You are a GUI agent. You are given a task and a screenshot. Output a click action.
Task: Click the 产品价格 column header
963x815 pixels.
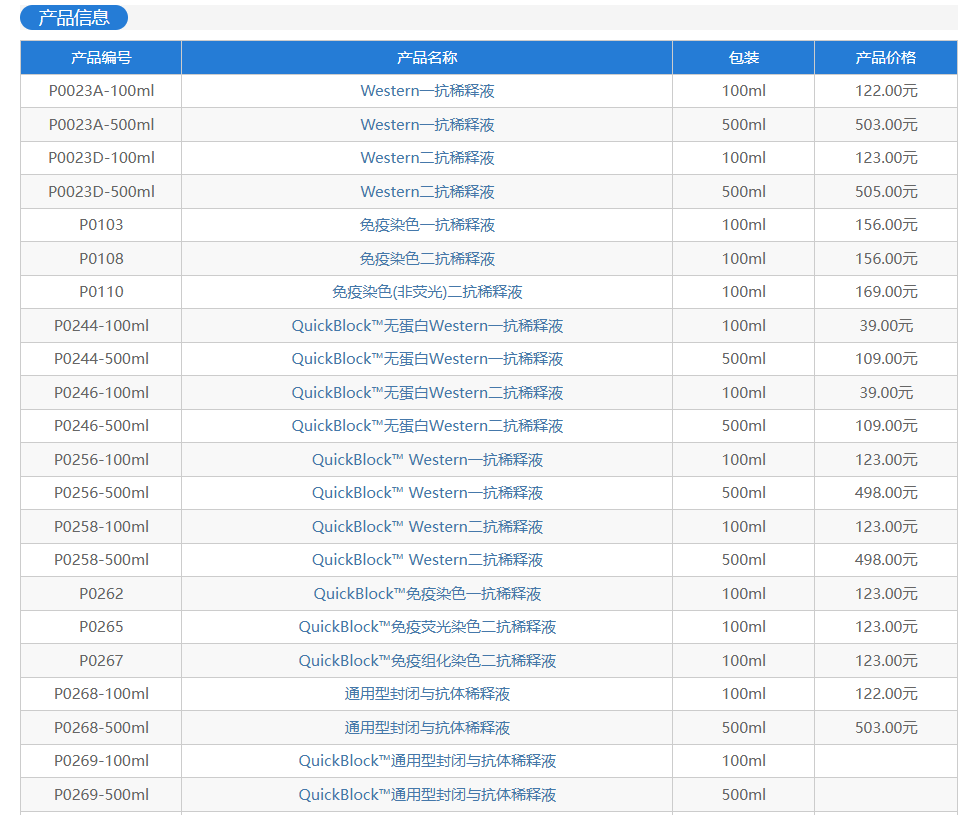pyautogui.click(x=885, y=58)
